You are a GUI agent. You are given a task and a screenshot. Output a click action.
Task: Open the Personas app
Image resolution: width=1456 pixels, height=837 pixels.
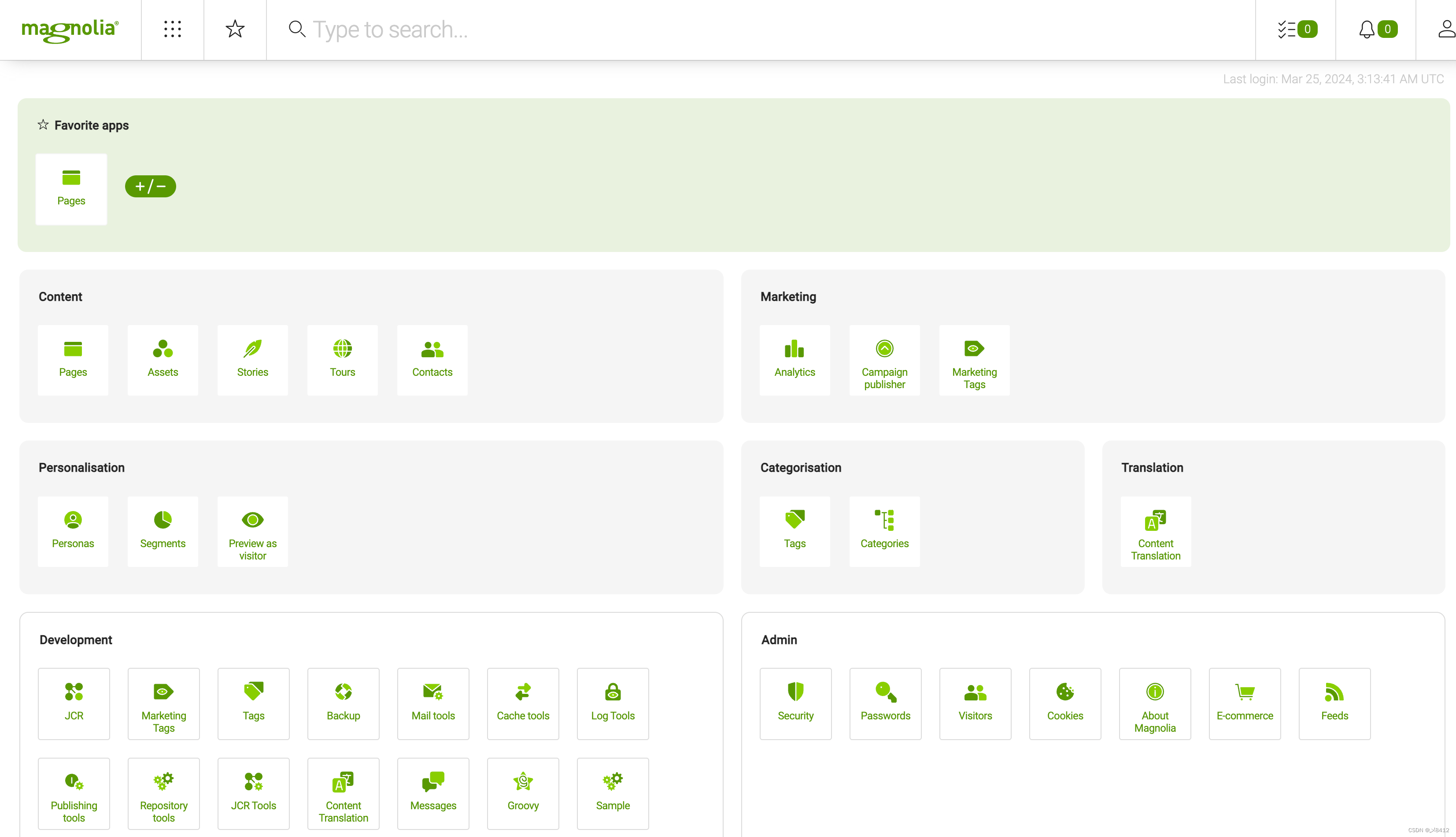(73, 530)
